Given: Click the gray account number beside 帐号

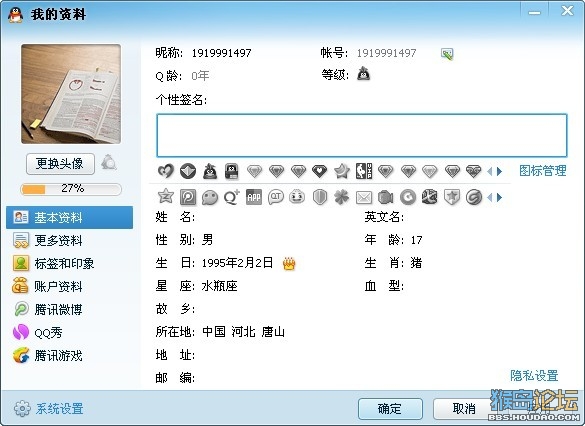Looking at the screenshot, I should [387, 53].
